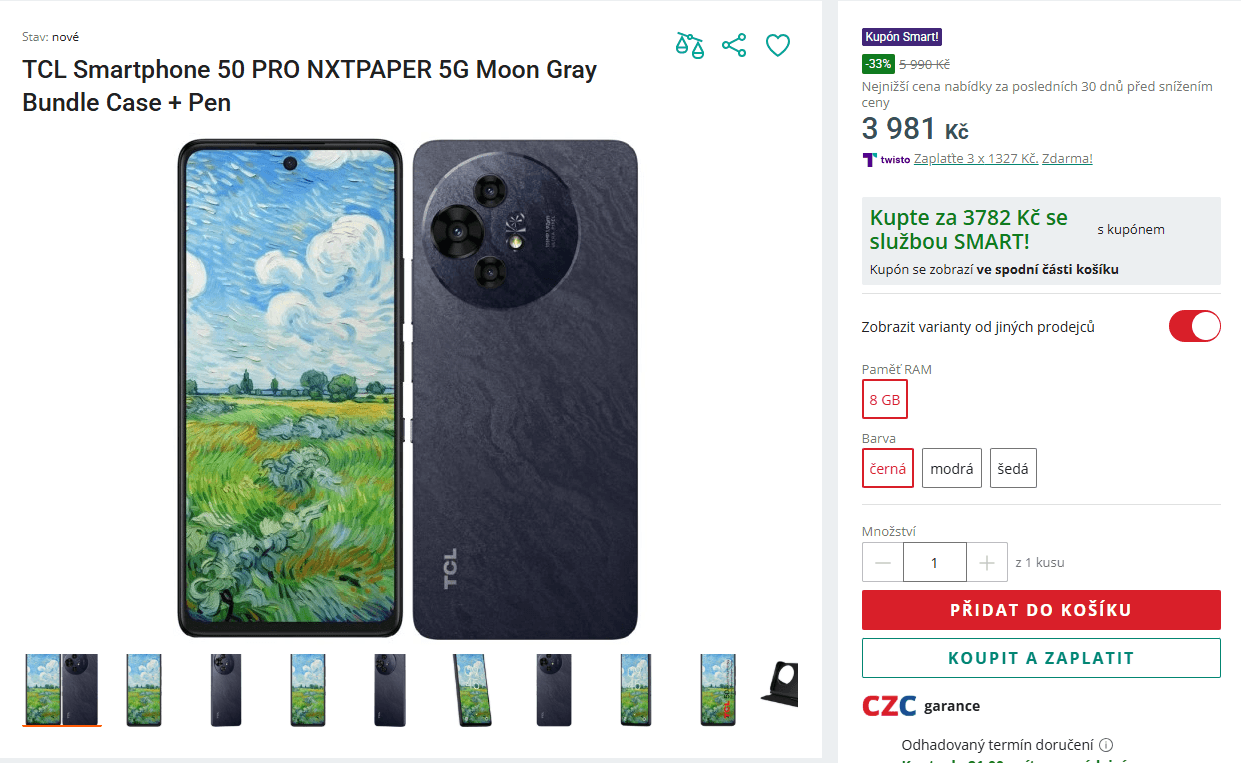Click the CZC garance logo
This screenshot has height=763, width=1241.
point(886,705)
